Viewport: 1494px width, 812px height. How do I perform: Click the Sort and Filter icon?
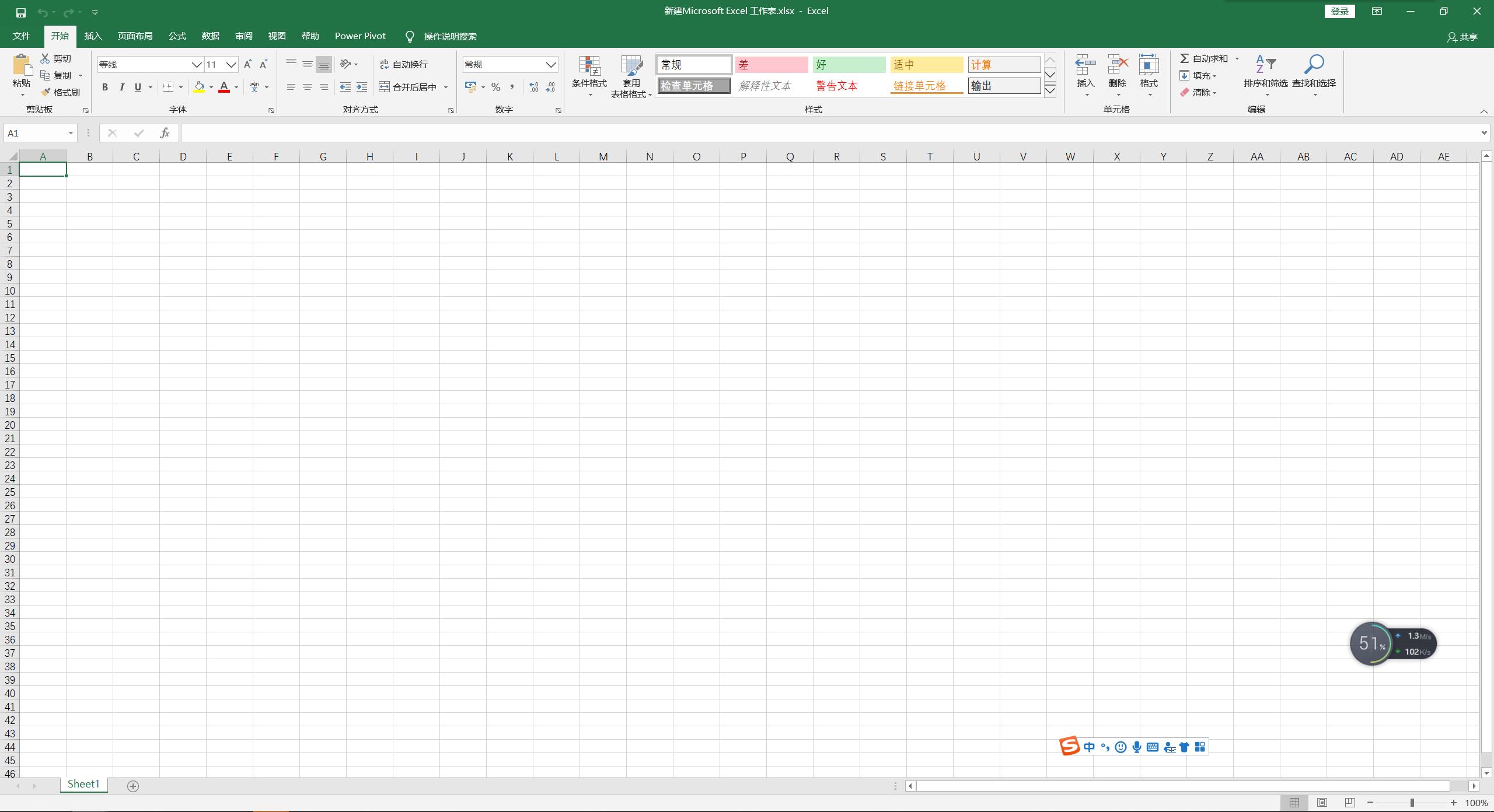[1265, 65]
